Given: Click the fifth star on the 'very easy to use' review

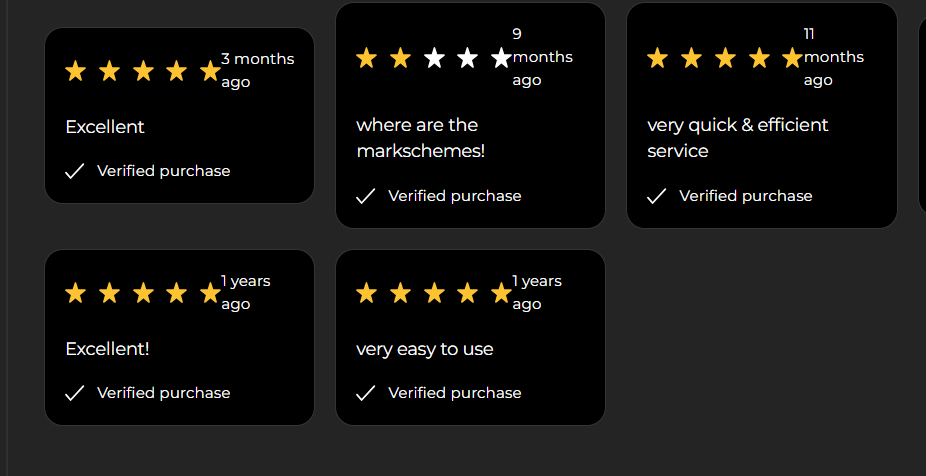Looking at the screenshot, I should click(x=501, y=293).
